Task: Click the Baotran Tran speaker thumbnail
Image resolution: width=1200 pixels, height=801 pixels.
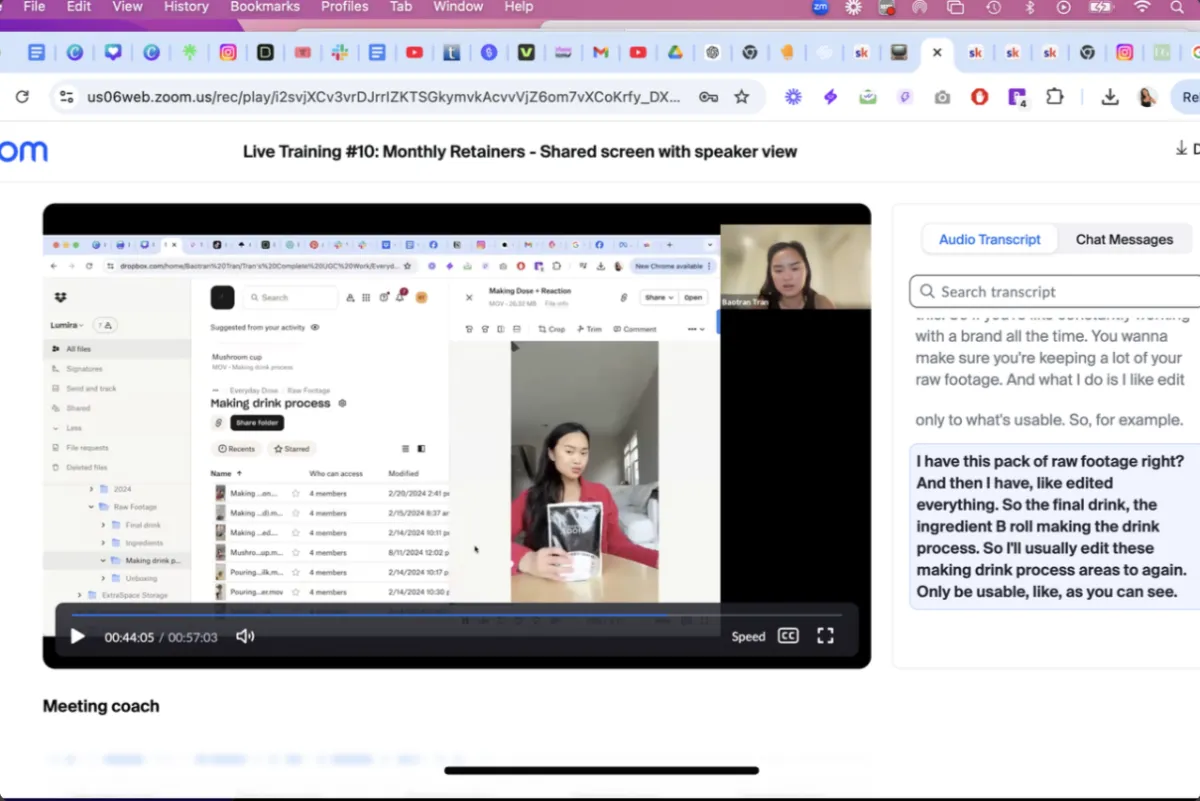Action: (x=795, y=266)
